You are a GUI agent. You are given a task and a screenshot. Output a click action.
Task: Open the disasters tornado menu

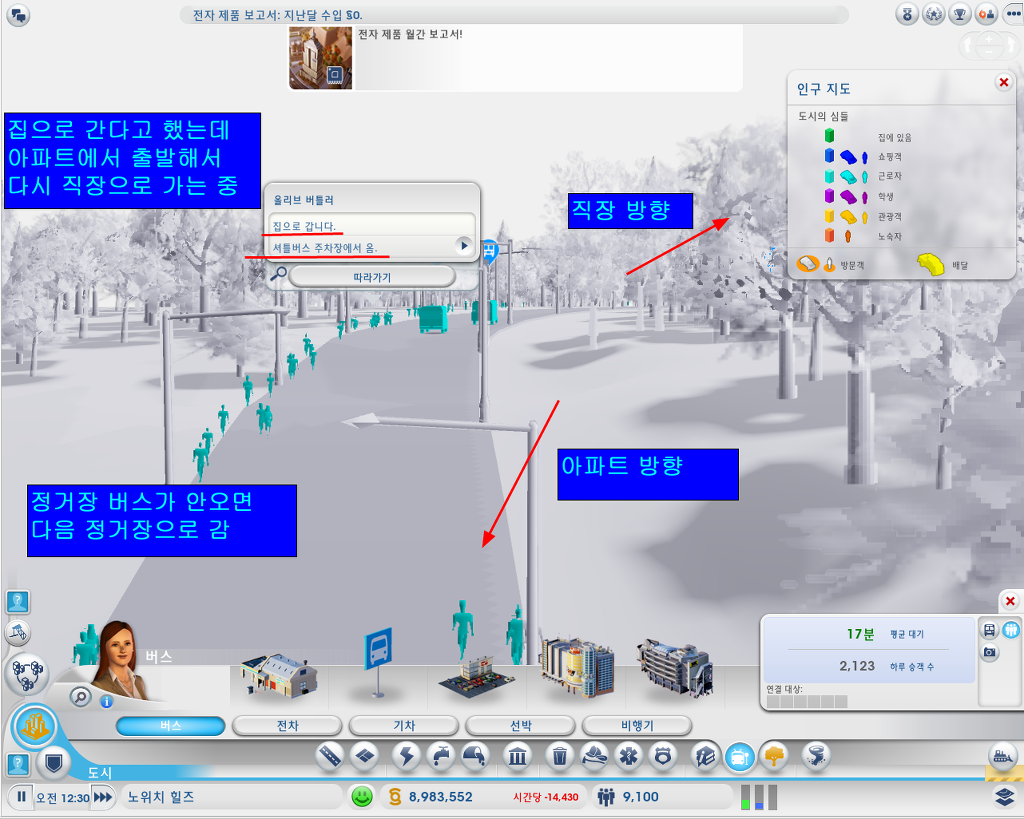[816, 756]
